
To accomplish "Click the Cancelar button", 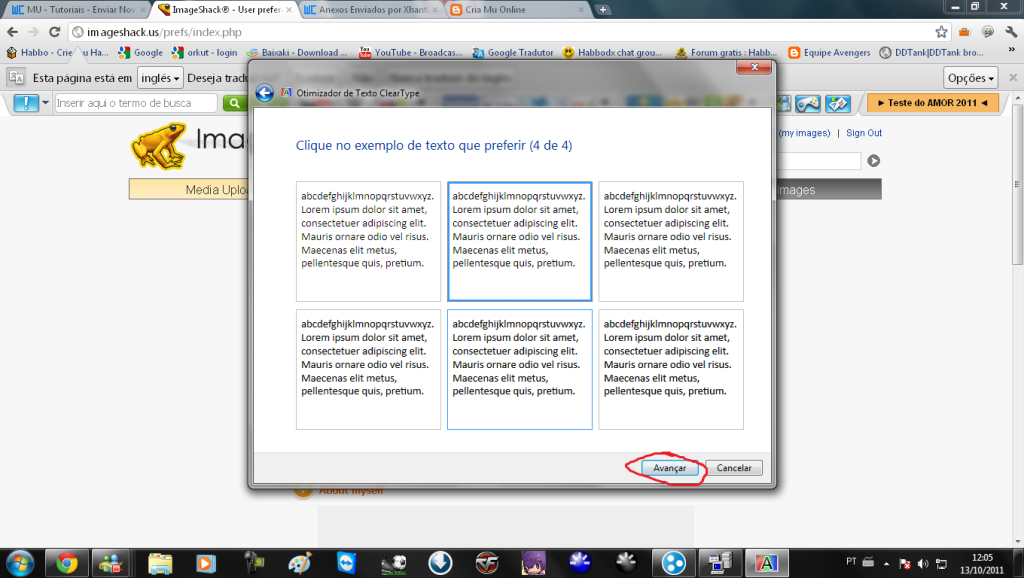I will point(733,467).
